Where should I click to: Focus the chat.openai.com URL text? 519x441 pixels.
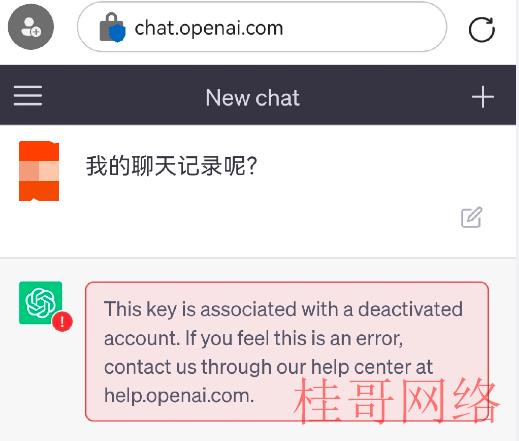click(x=209, y=28)
